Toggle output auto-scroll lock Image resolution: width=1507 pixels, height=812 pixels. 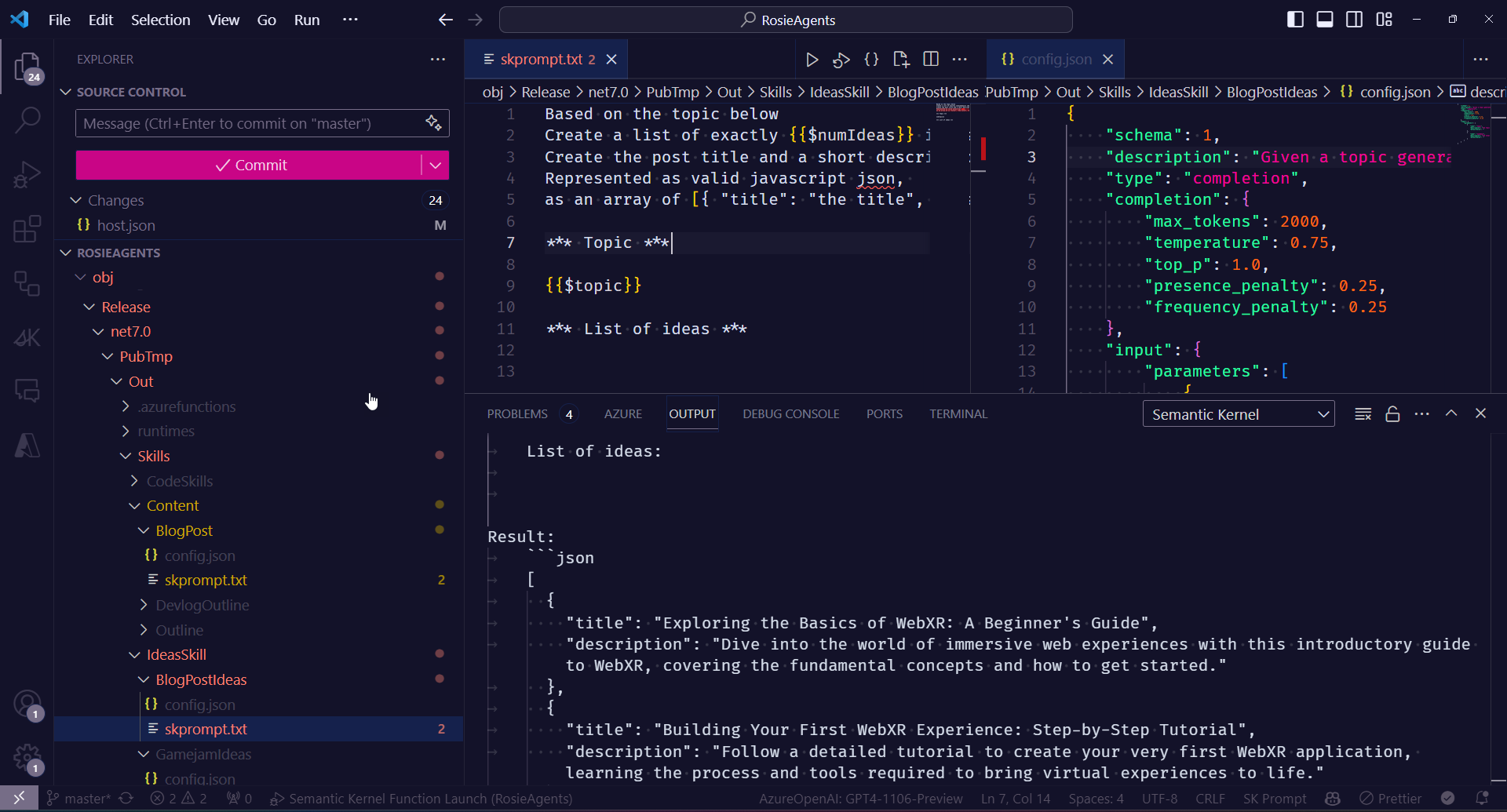(1392, 414)
